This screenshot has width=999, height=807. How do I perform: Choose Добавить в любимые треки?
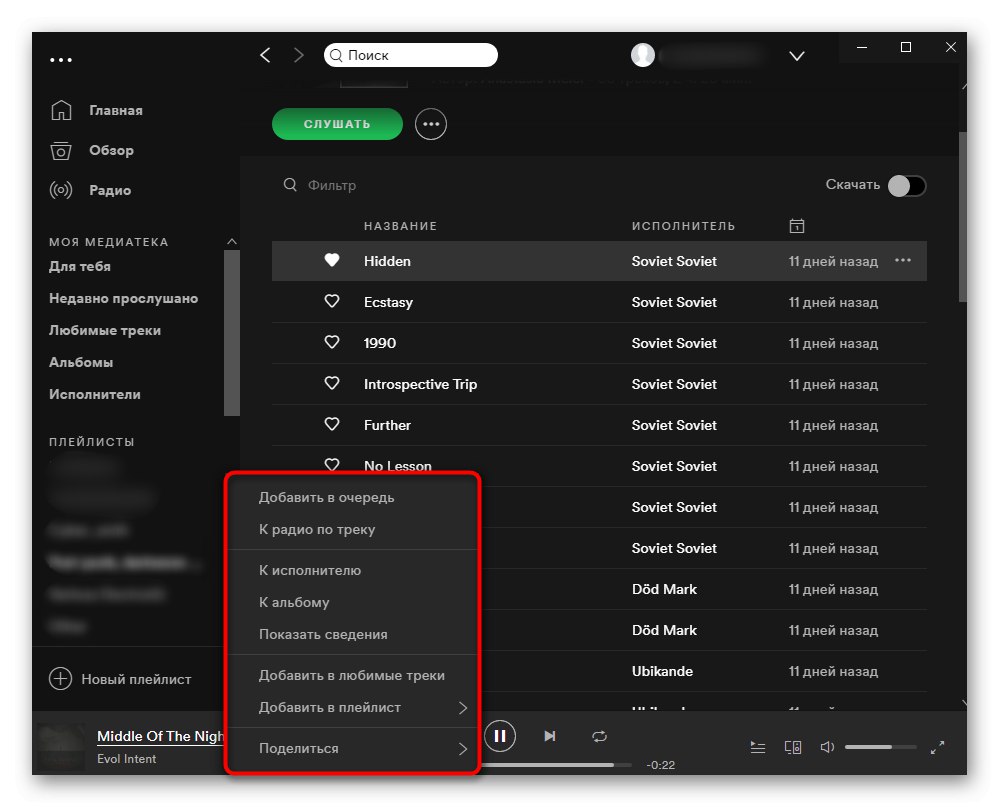352,675
